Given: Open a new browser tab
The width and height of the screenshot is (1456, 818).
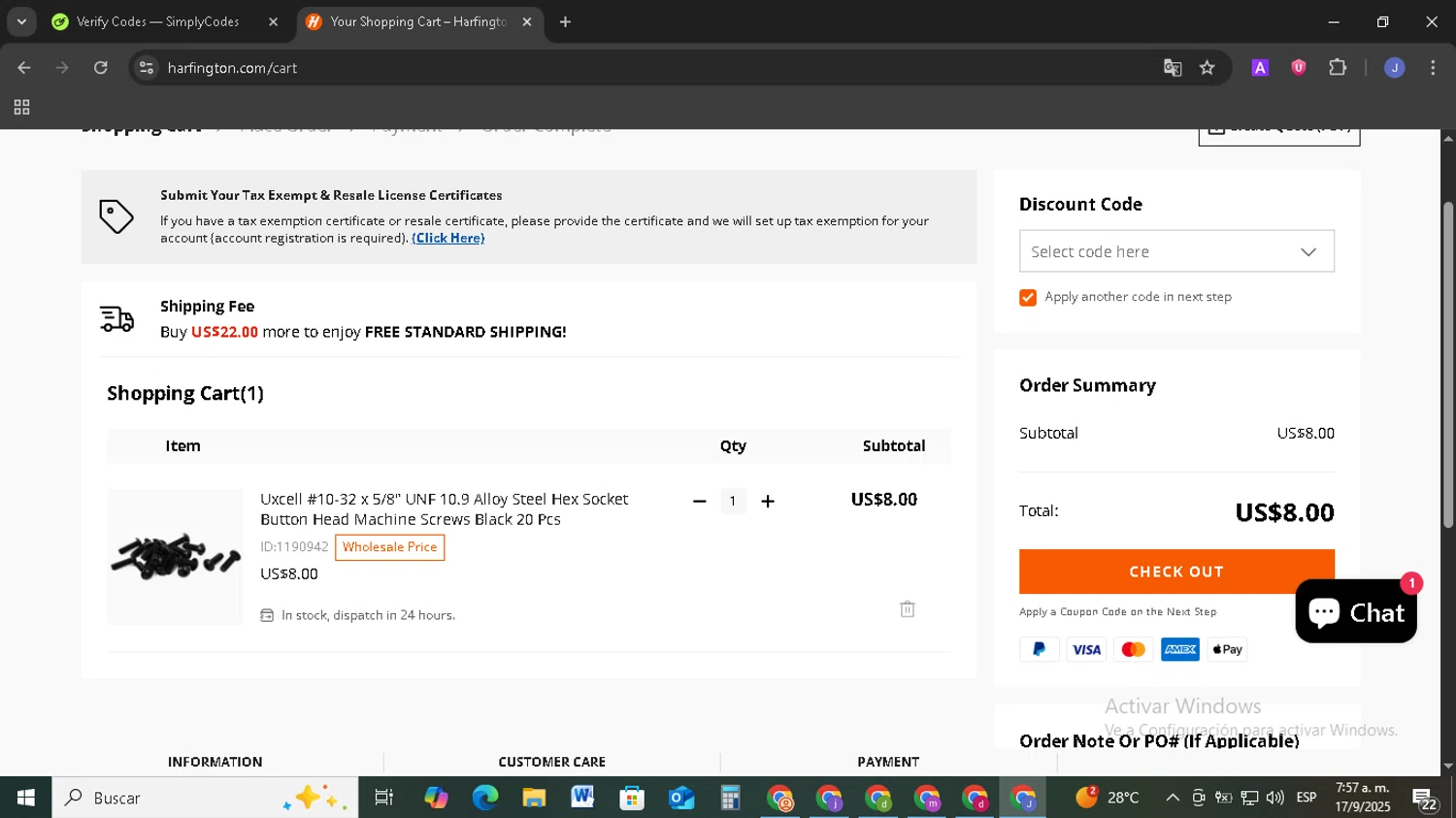Looking at the screenshot, I should 565,21.
